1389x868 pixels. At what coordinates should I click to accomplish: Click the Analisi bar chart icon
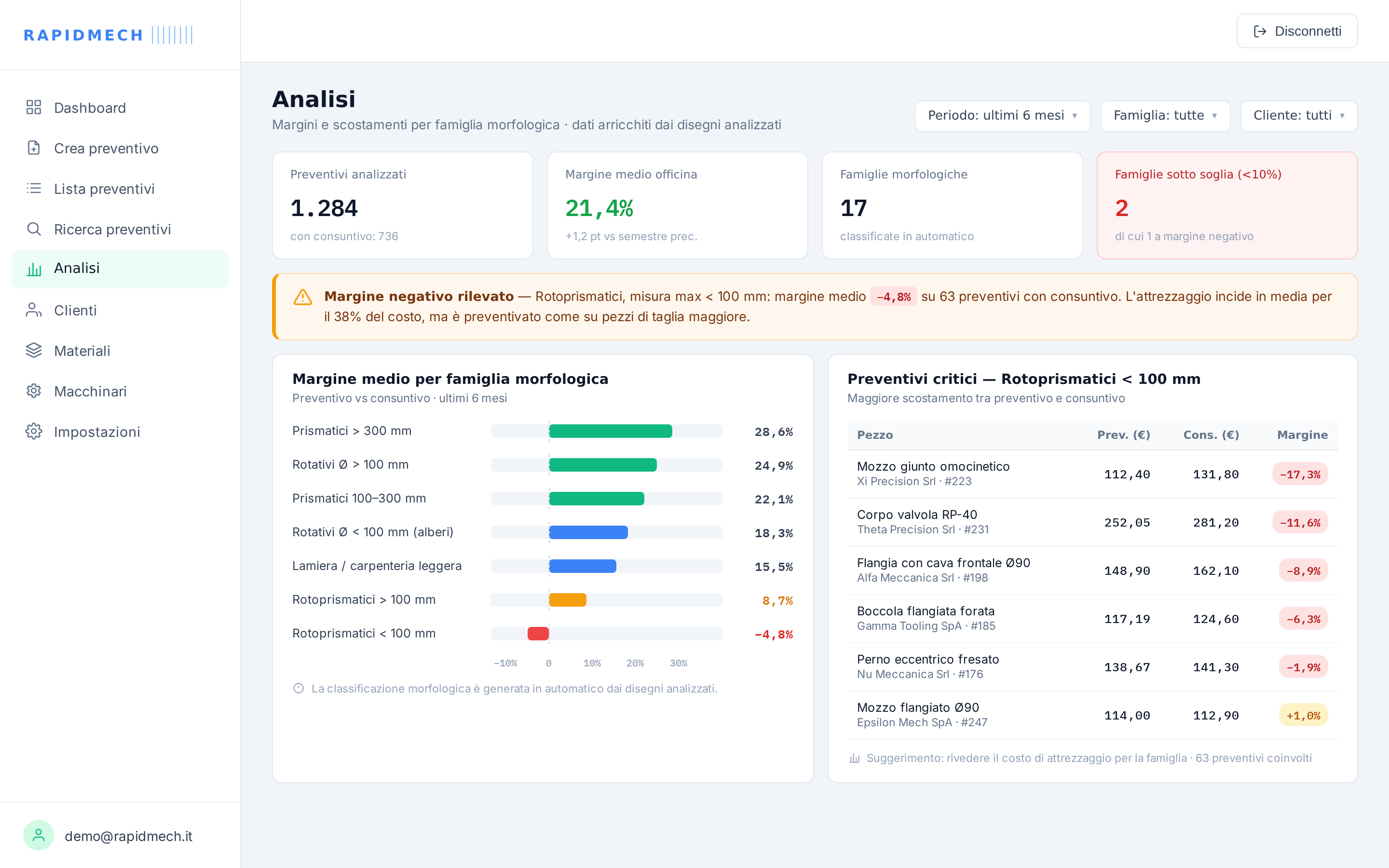pos(34,269)
